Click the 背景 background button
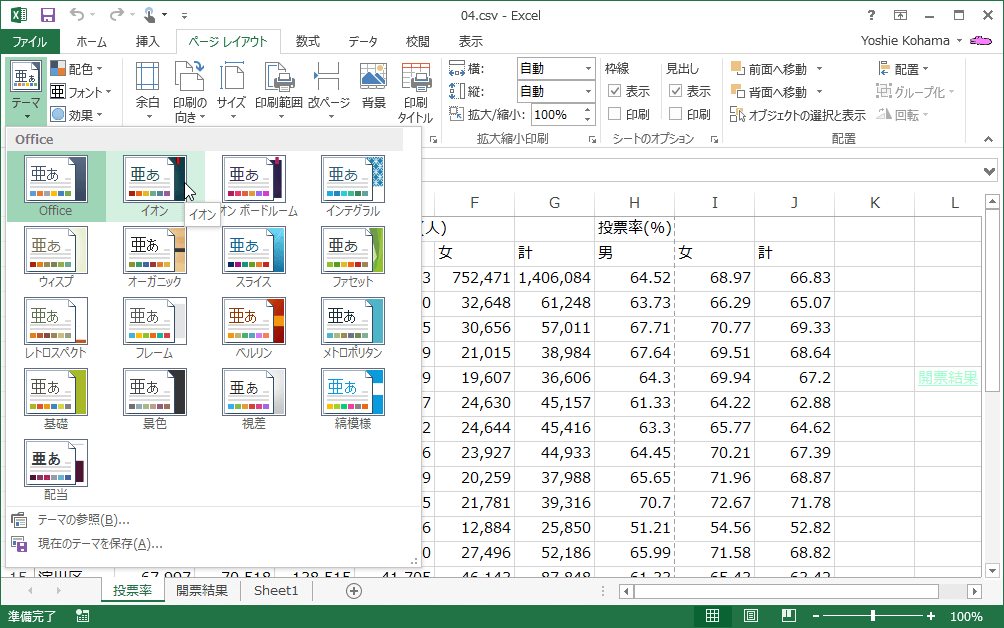The height and width of the screenshot is (628, 1004). tap(373, 86)
